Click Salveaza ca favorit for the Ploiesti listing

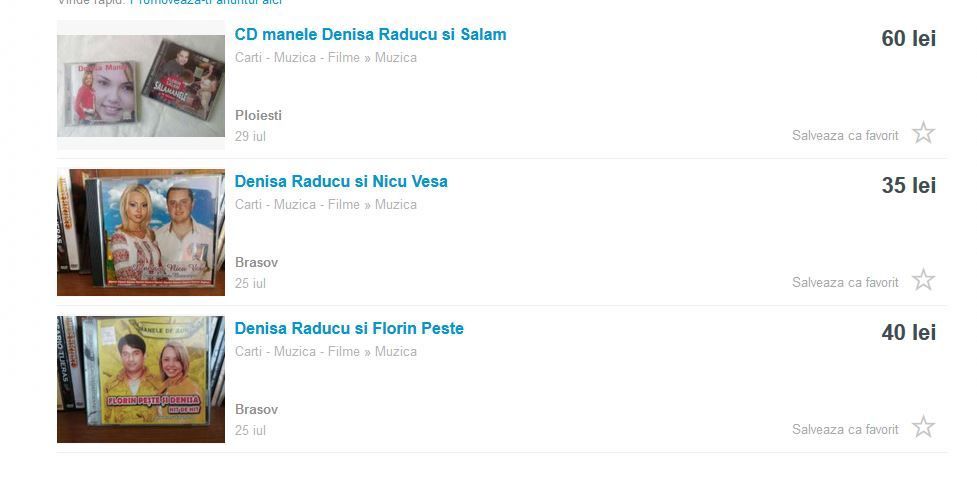pos(845,136)
